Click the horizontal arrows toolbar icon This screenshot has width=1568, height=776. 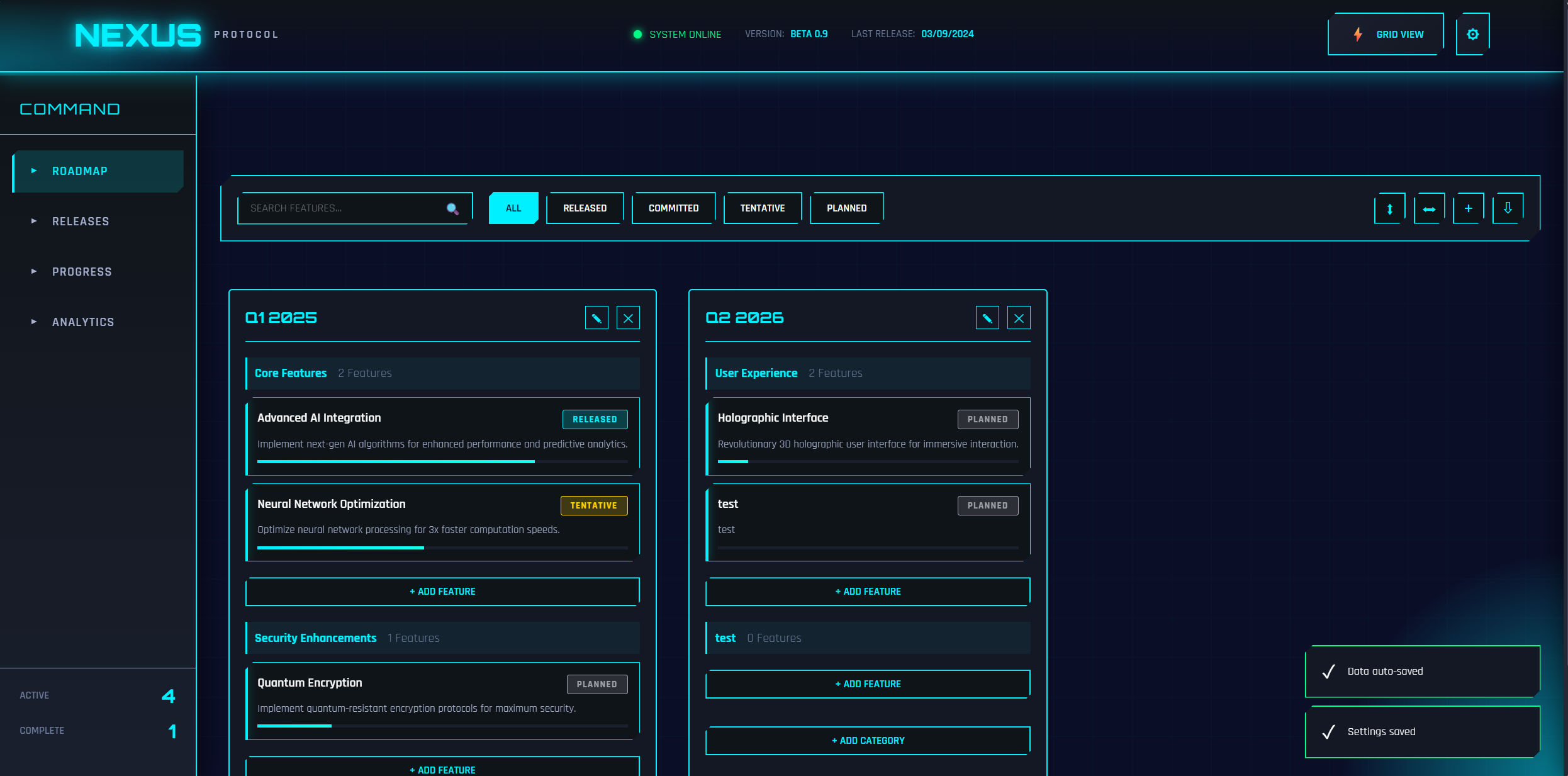1429,209
